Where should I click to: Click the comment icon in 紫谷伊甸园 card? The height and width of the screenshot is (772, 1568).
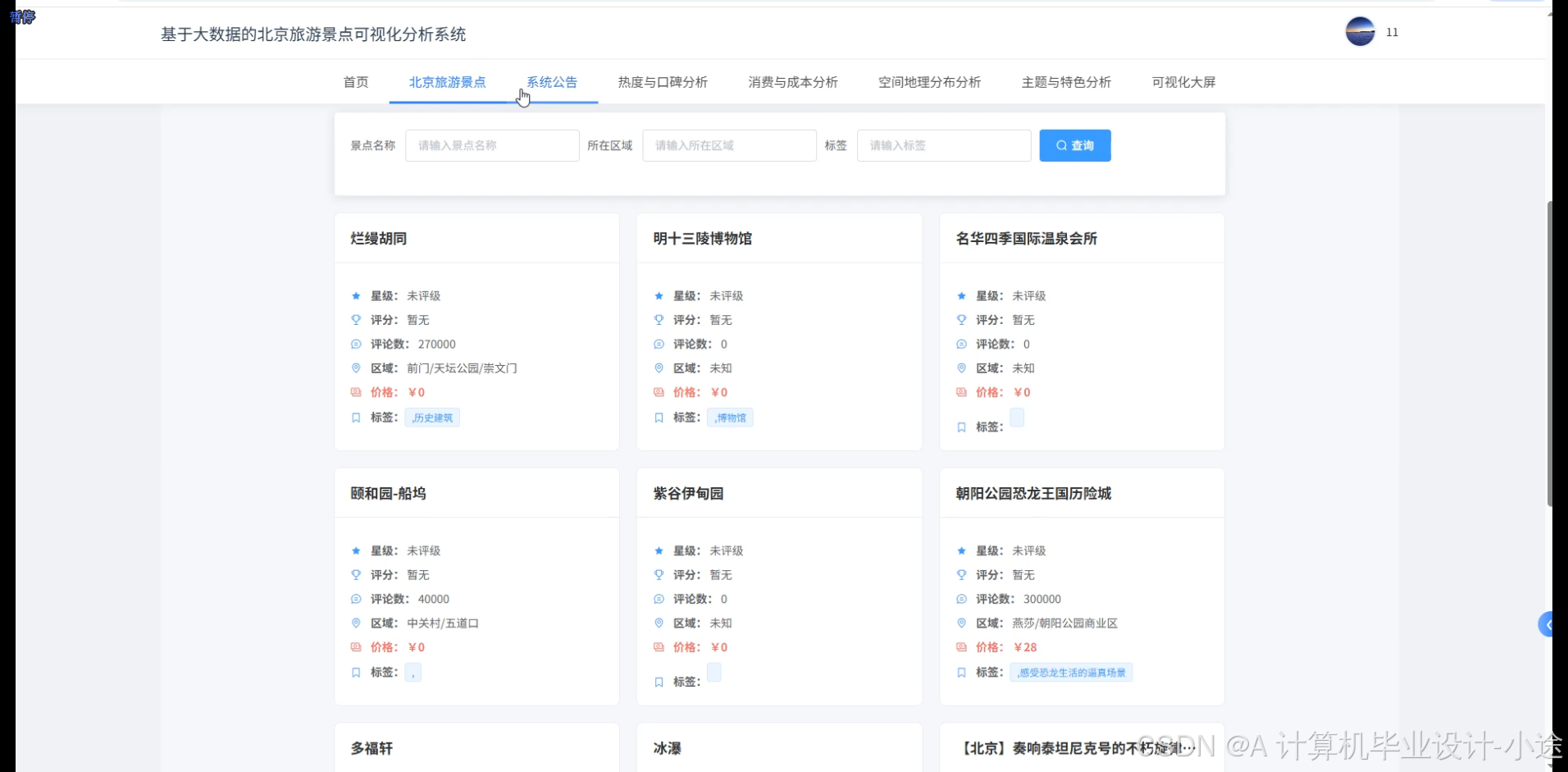point(659,600)
